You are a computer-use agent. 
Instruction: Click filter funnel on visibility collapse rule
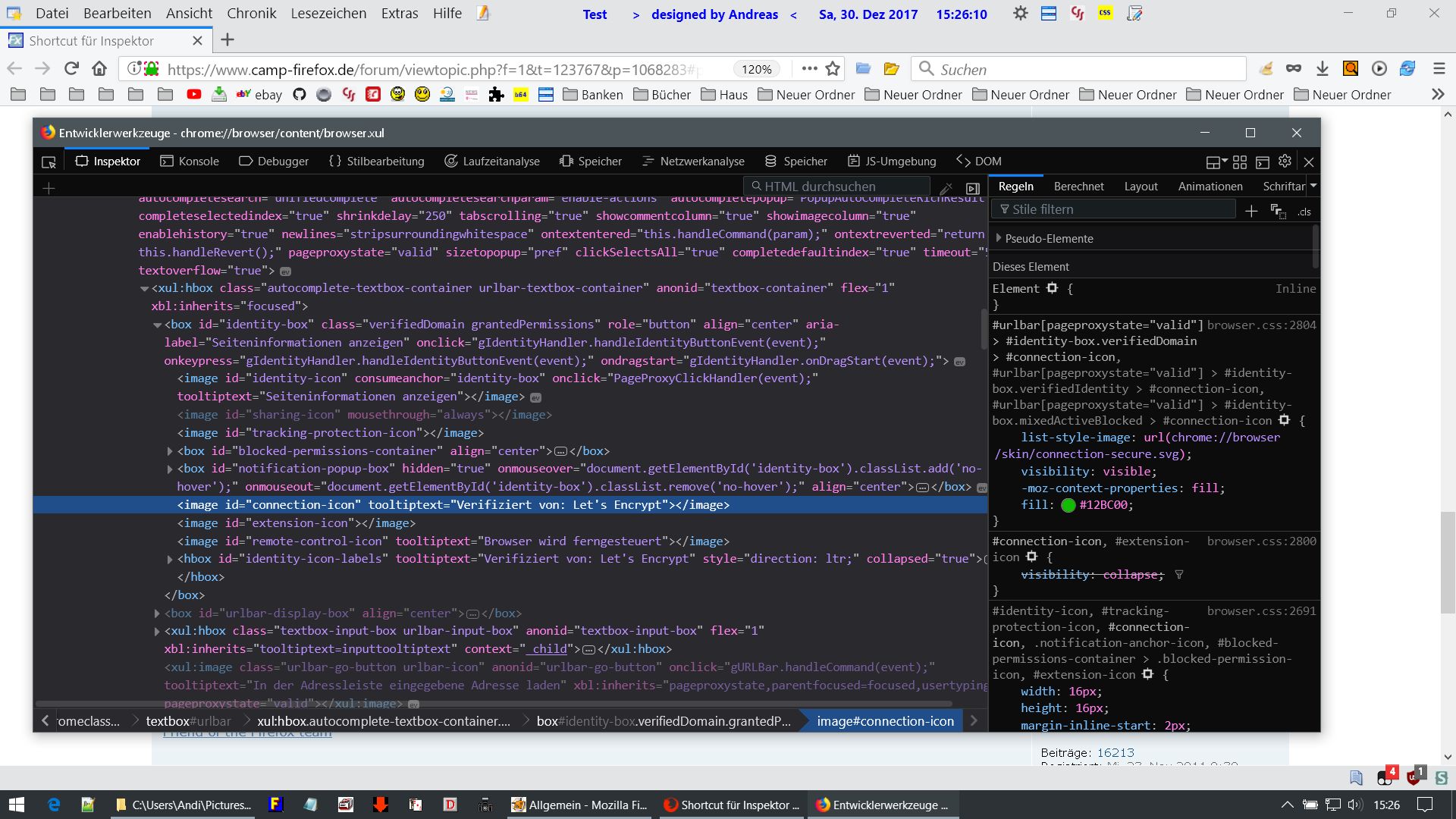tap(1179, 575)
